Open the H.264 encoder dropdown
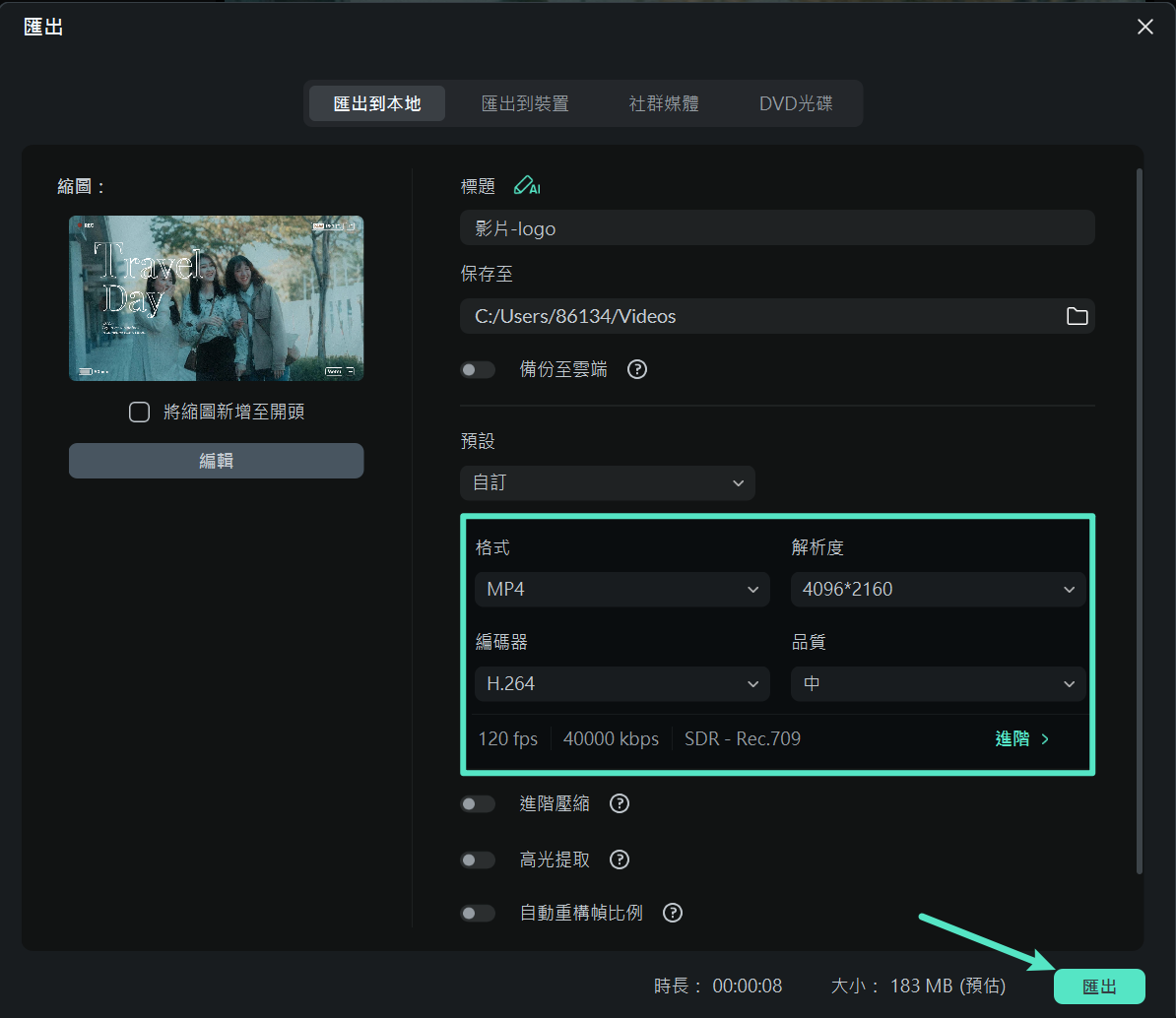The image size is (1176, 1018). tap(621, 683)
